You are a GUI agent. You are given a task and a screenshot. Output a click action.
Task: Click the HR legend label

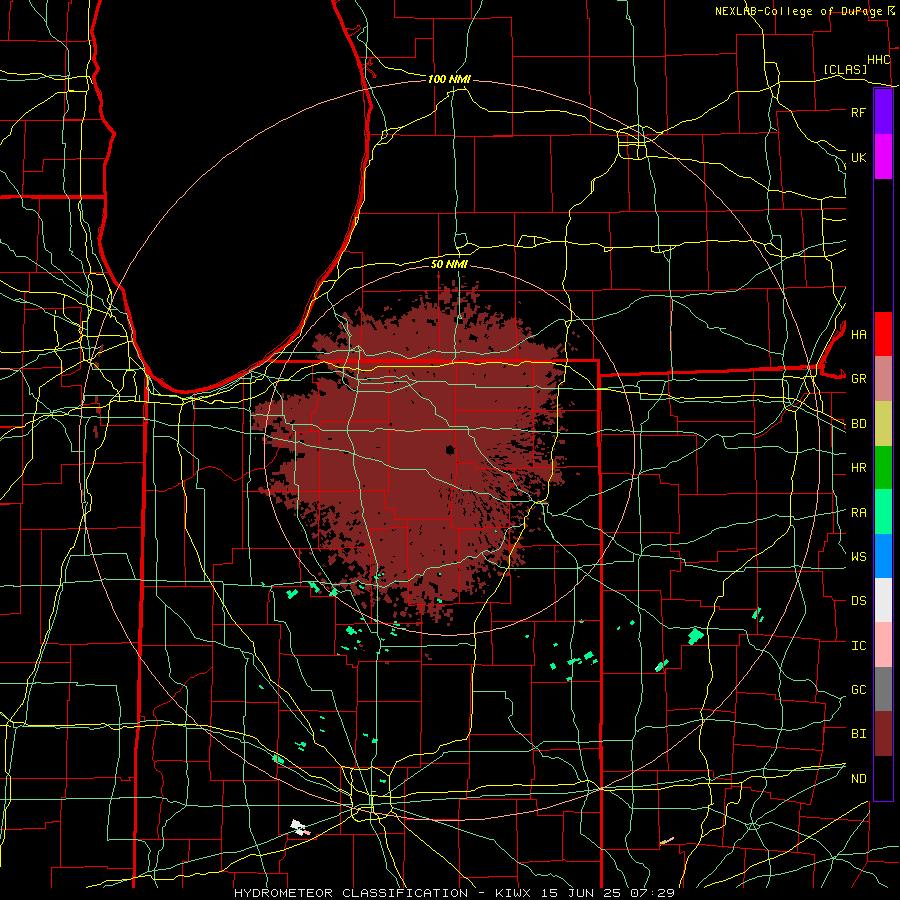[858, 468]
